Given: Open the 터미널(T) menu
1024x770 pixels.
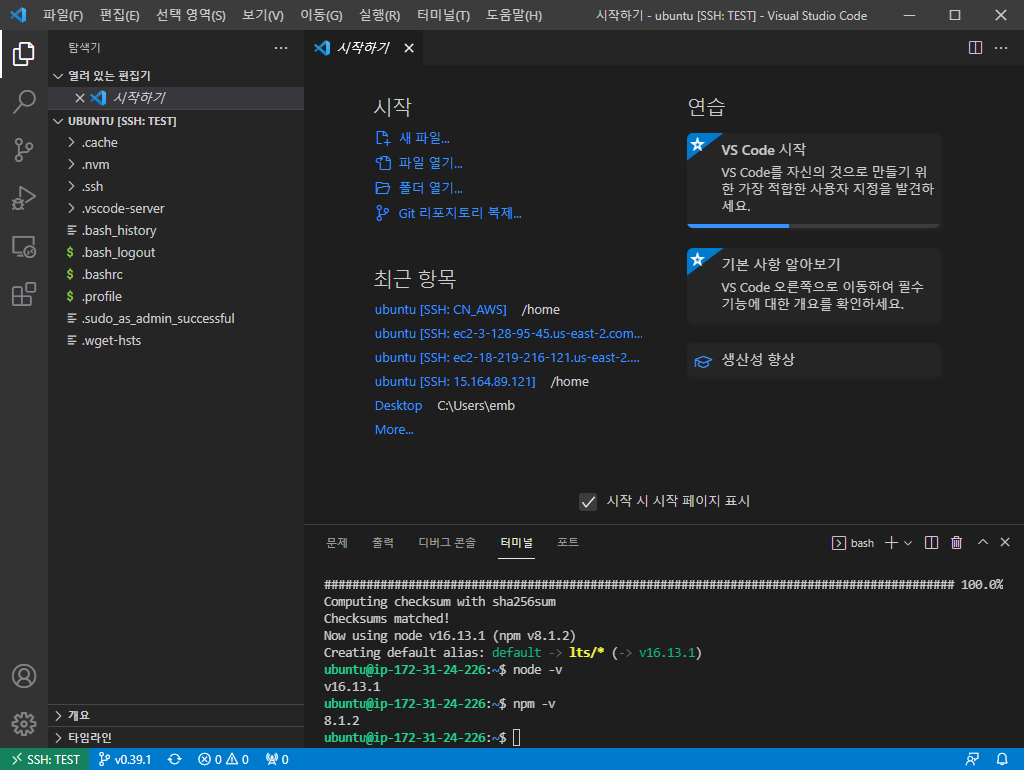Looking at the screenshot, I should point(443,15).
